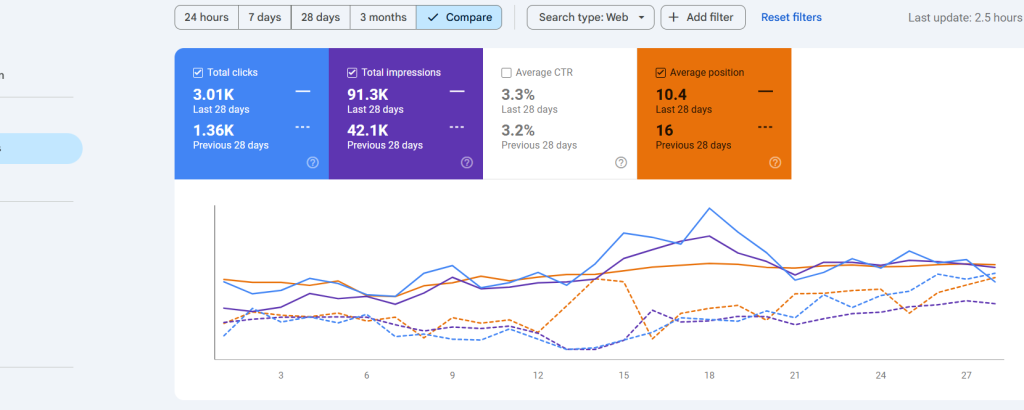Select the 3 months date range
The height and width of the screenshot is (410, 1024).
tap(383, 17)
